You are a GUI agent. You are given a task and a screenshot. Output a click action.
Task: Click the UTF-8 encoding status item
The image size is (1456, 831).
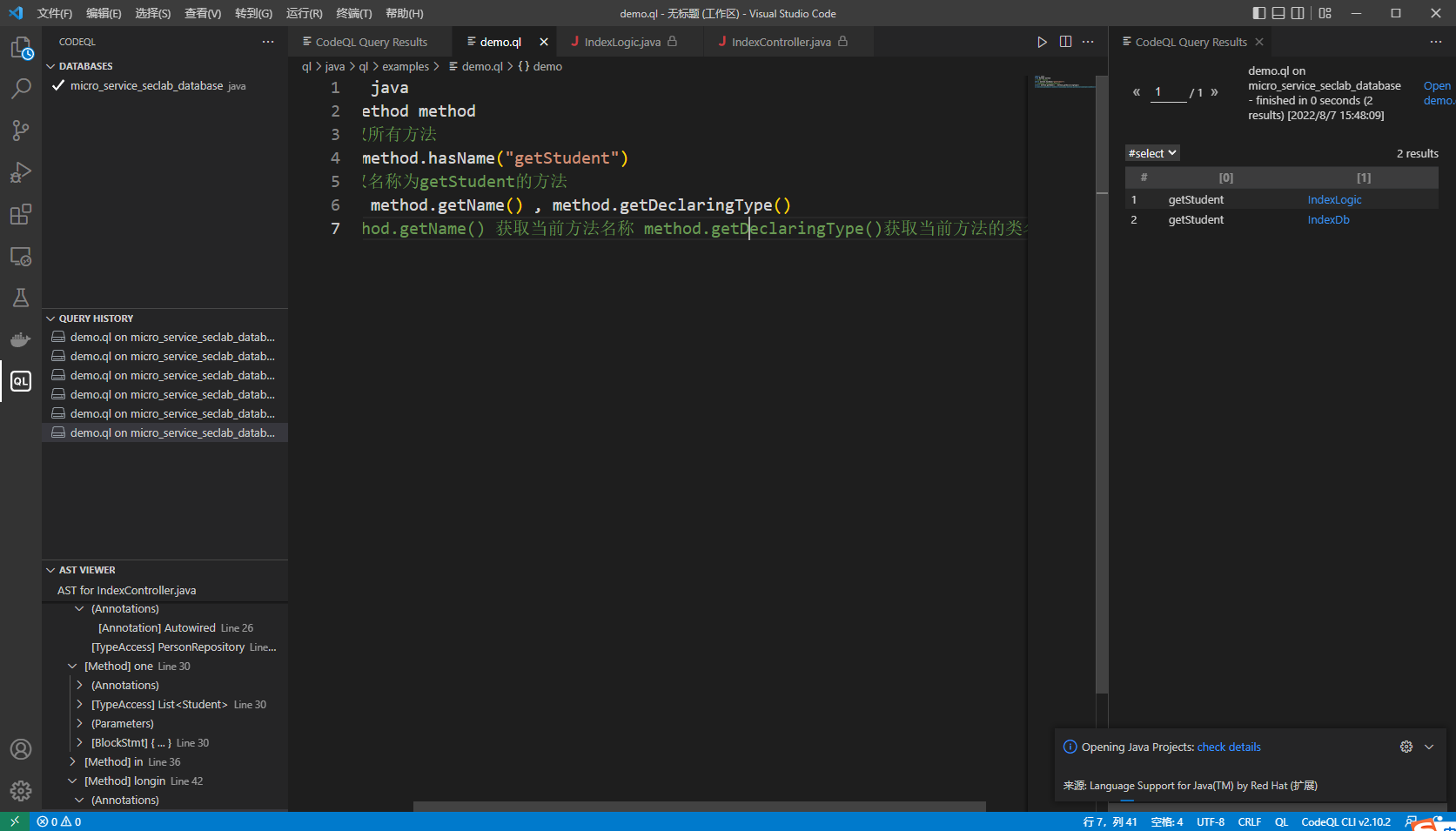tap(1211, 821)
